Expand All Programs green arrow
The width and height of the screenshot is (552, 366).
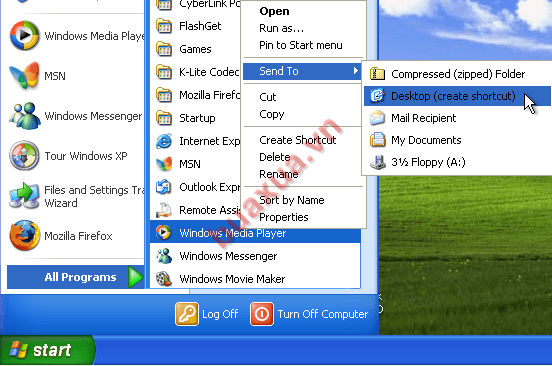(136, 277)
